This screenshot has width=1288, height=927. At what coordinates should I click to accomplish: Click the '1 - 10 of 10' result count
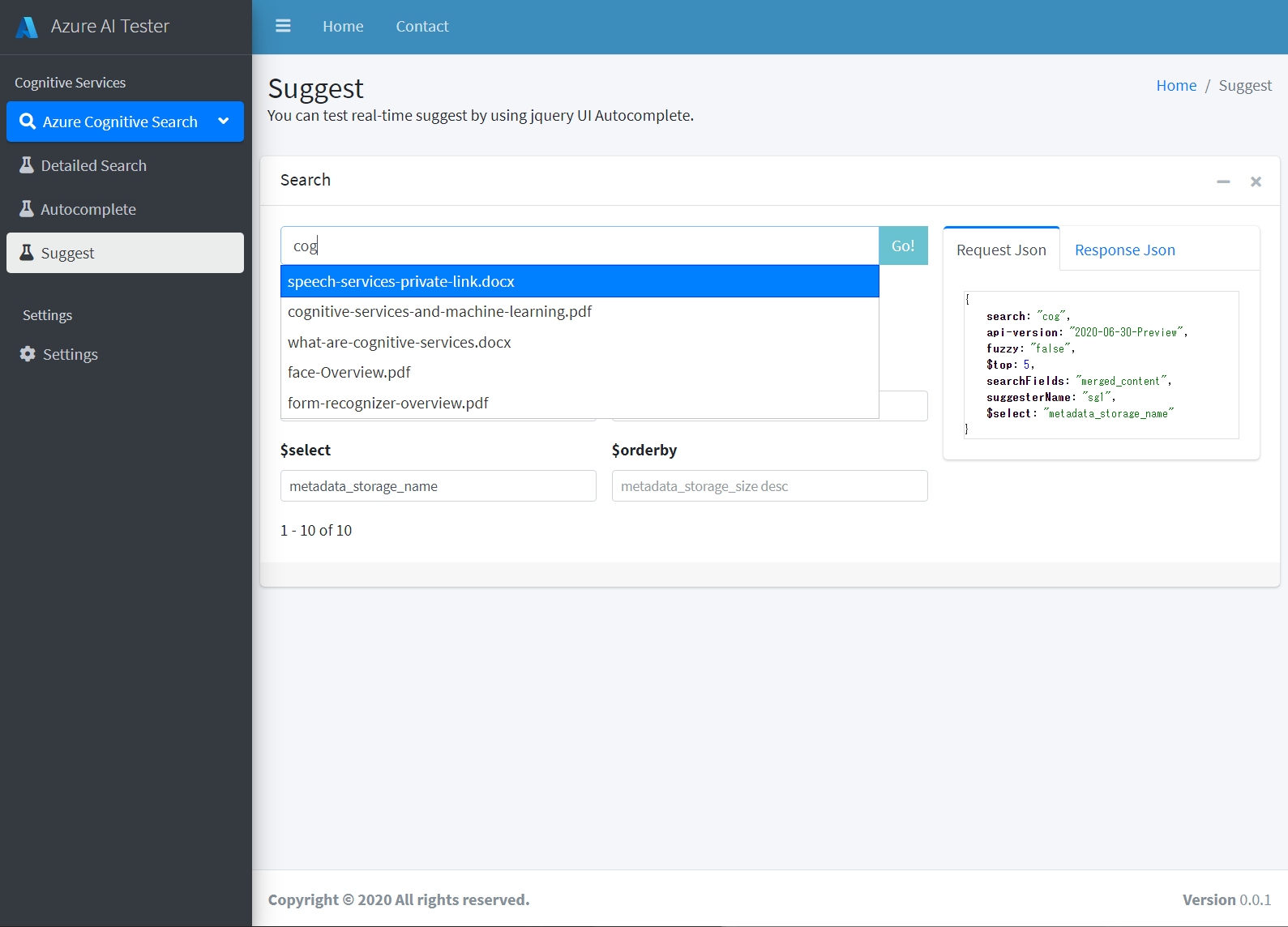coord(316,530)
